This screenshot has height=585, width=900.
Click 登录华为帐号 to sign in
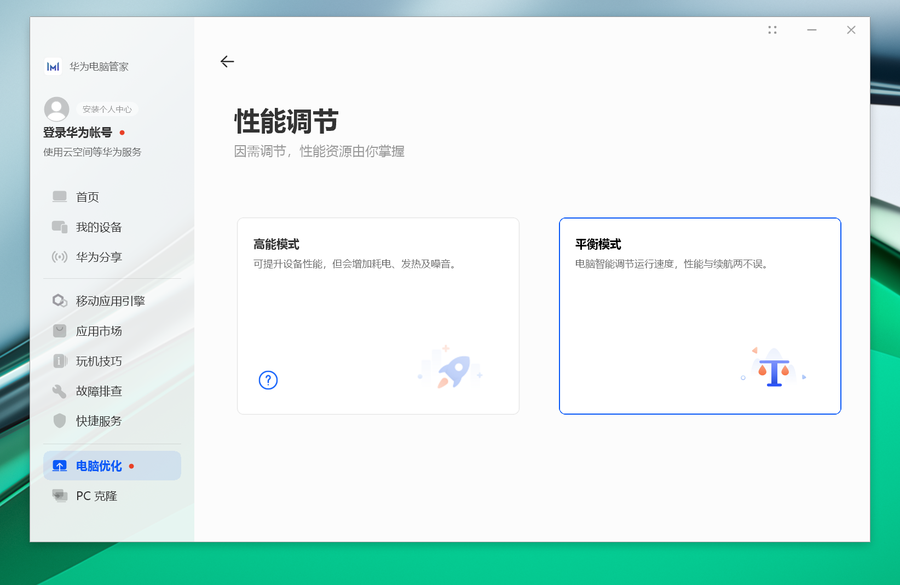coord(78,133)
